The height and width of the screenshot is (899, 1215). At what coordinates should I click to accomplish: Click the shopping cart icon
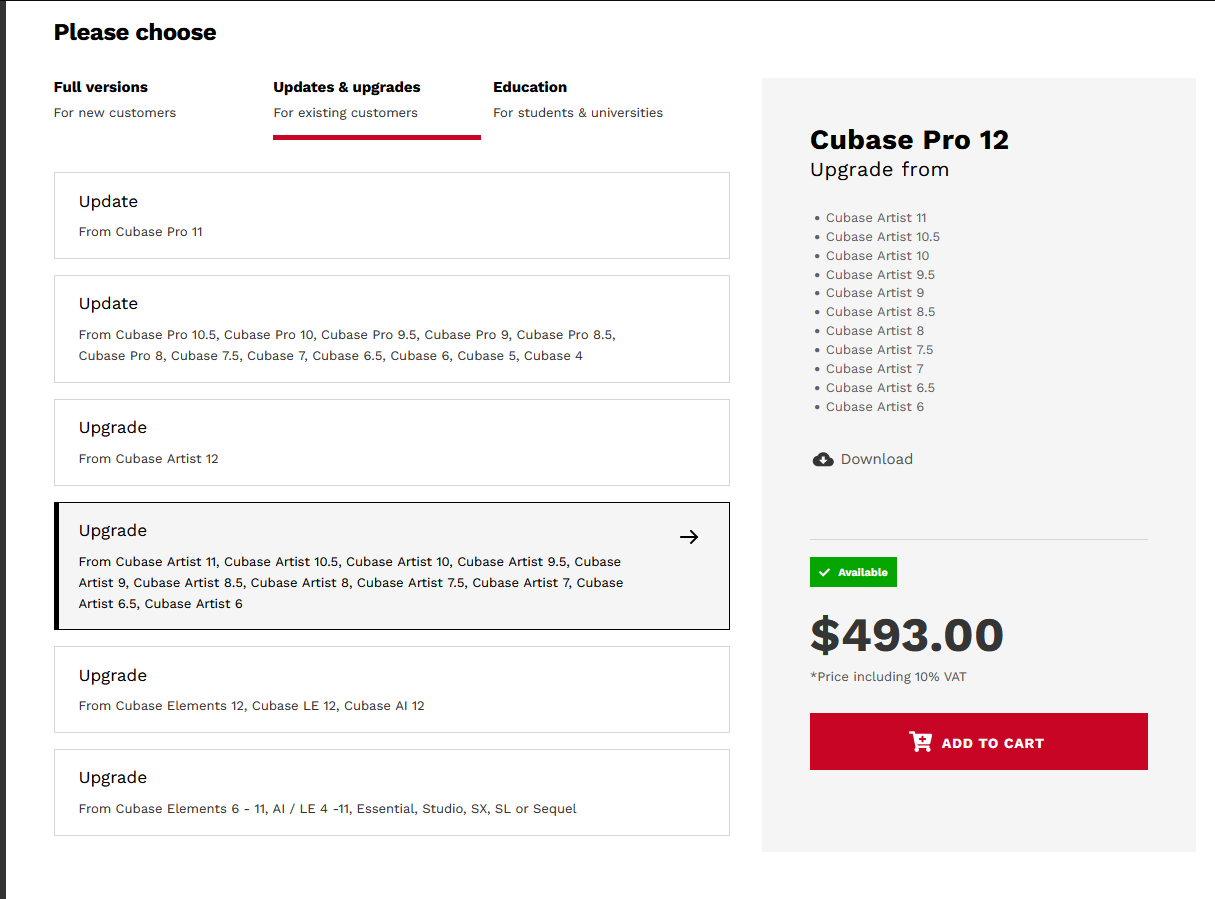920,742
